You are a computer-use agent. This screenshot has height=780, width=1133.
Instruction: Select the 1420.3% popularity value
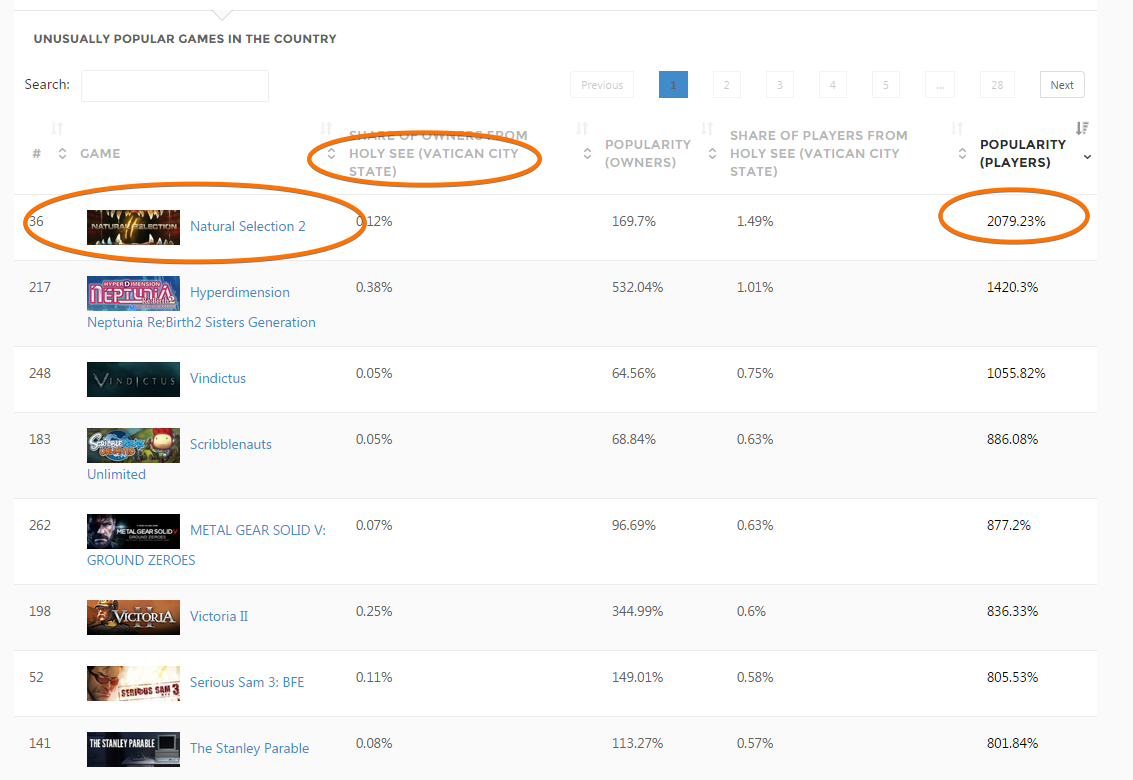pyautogui.click(x=1012, y=287)
